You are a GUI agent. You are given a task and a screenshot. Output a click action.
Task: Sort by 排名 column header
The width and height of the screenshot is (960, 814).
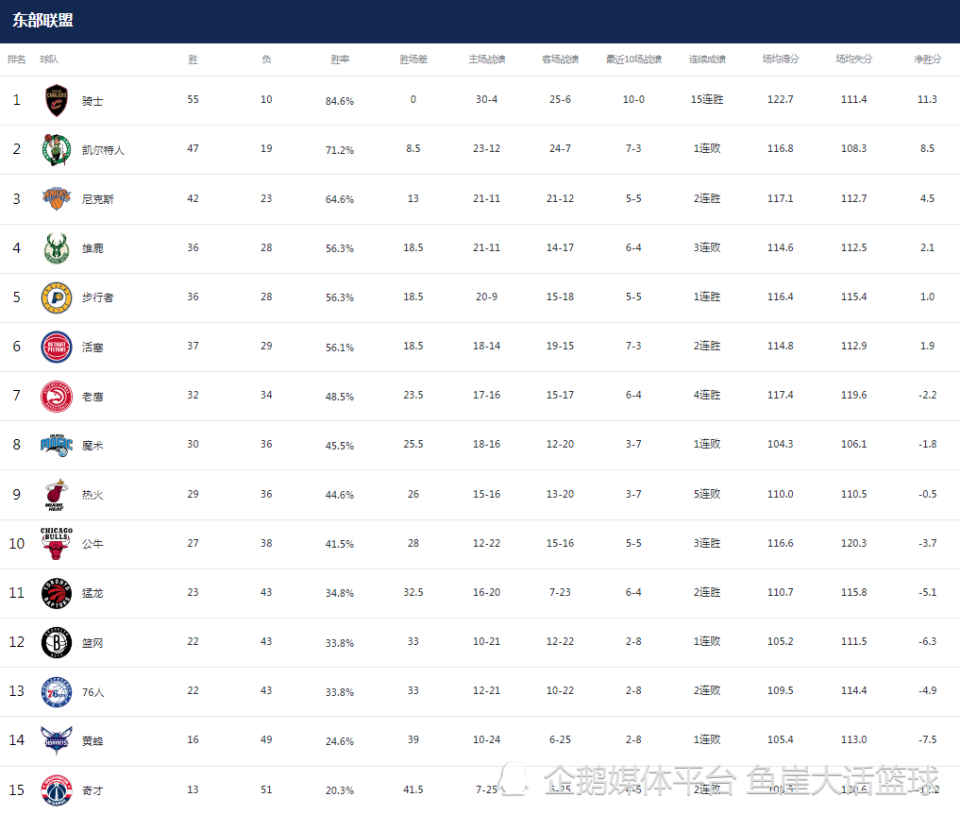(17, 59)
